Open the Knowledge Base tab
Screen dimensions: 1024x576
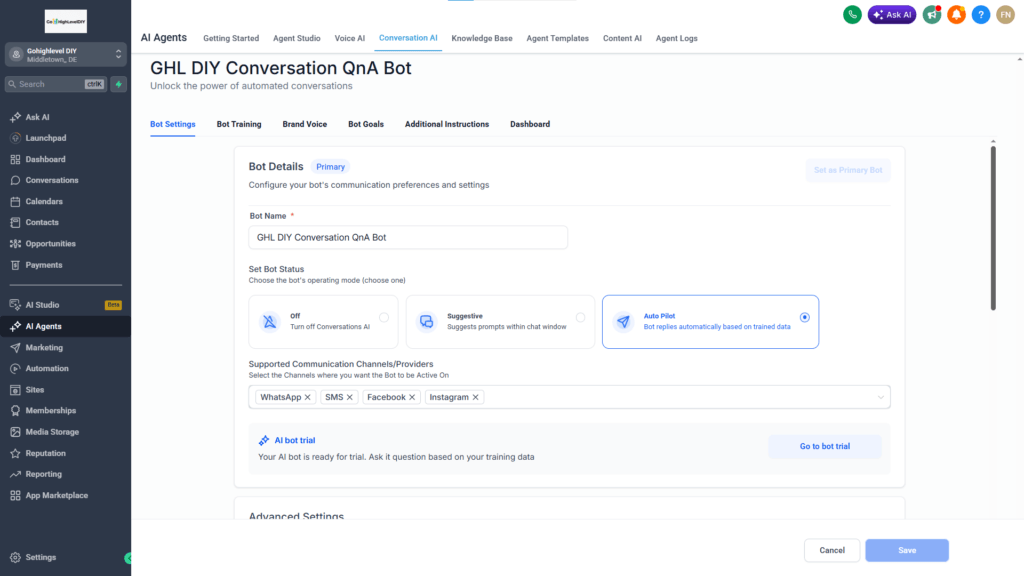pos(482,39)
